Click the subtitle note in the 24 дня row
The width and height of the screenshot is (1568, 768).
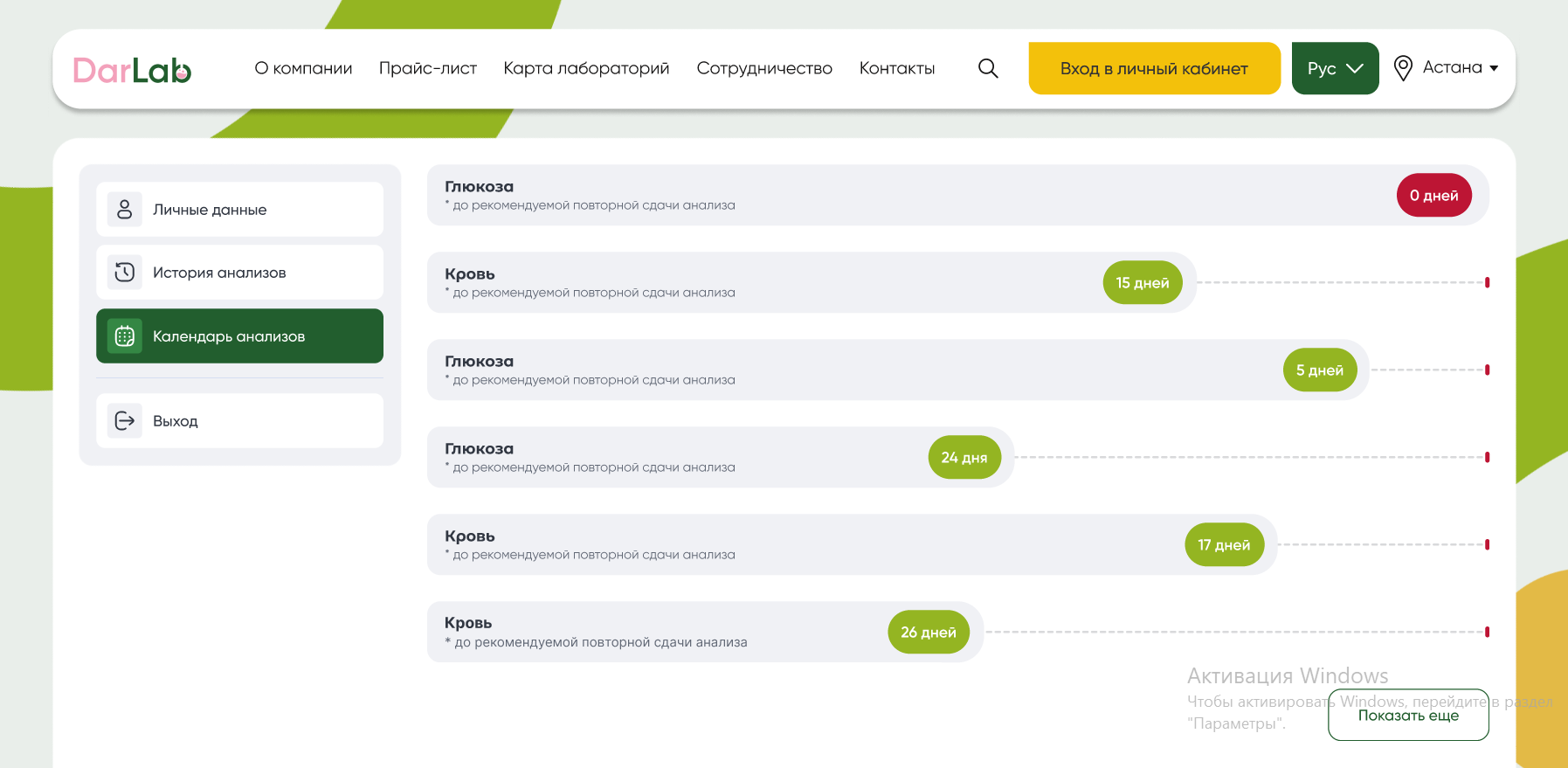591,467
